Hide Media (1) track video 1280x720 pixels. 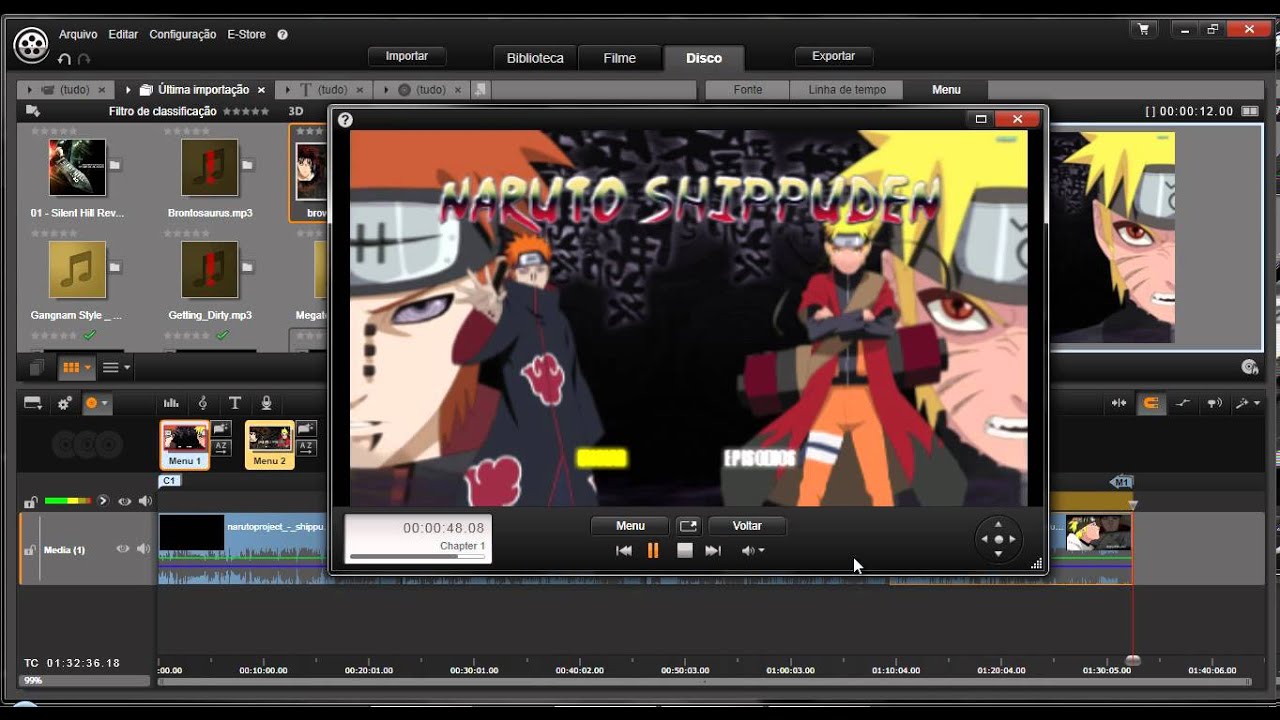[x=123, y=549]
